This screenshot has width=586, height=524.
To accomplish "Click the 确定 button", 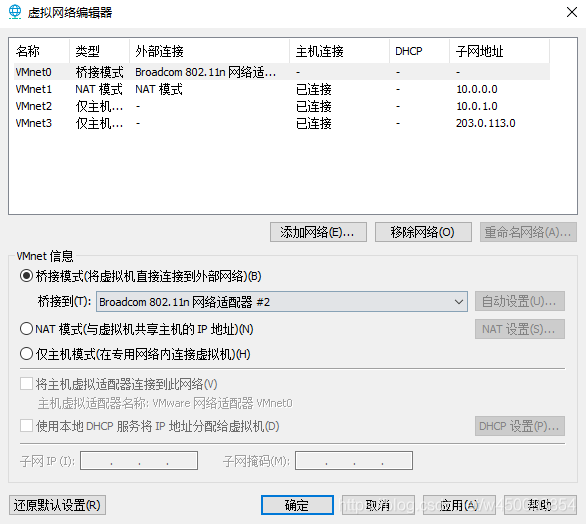I will click(x=297, y=505).
